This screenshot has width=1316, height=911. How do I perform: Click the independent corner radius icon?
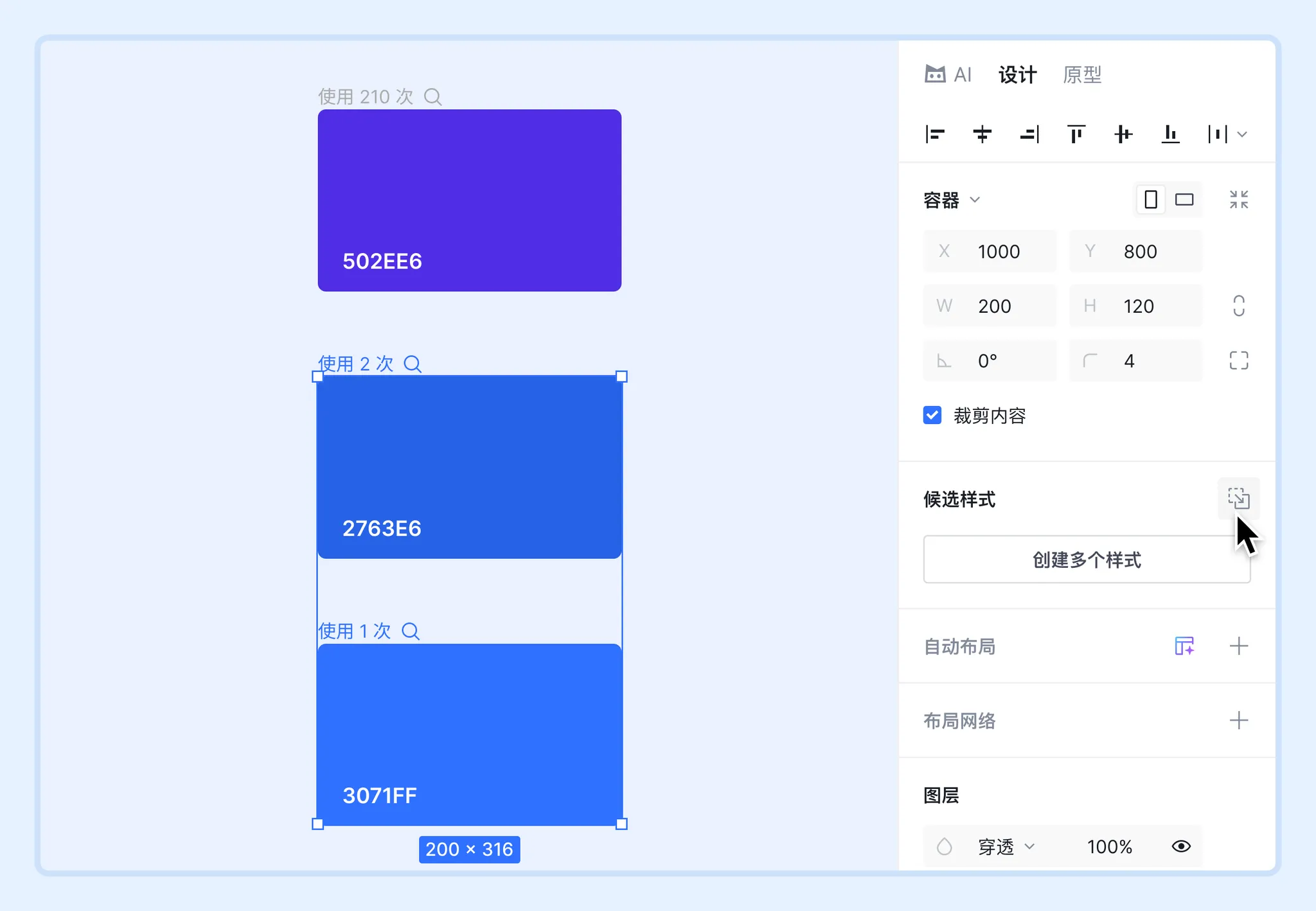(1239, 360)
